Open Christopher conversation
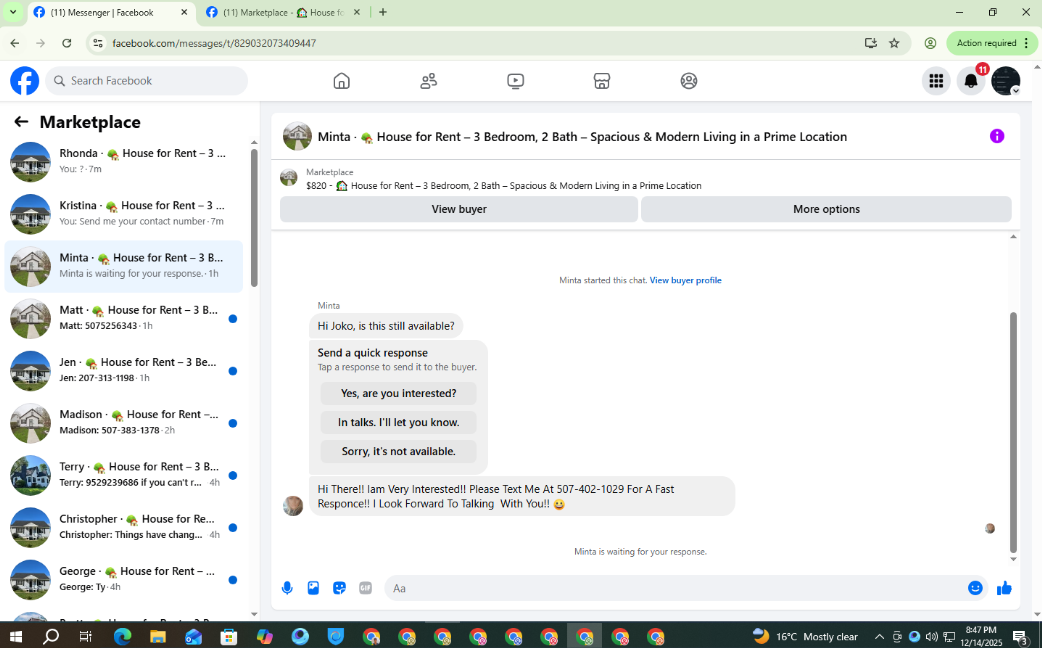 (x=124, y=528)
